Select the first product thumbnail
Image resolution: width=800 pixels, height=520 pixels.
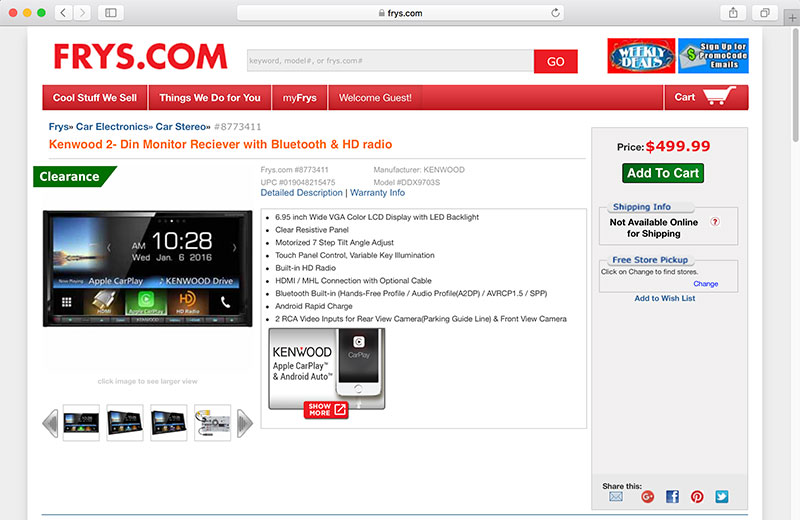tap(81, 423)
